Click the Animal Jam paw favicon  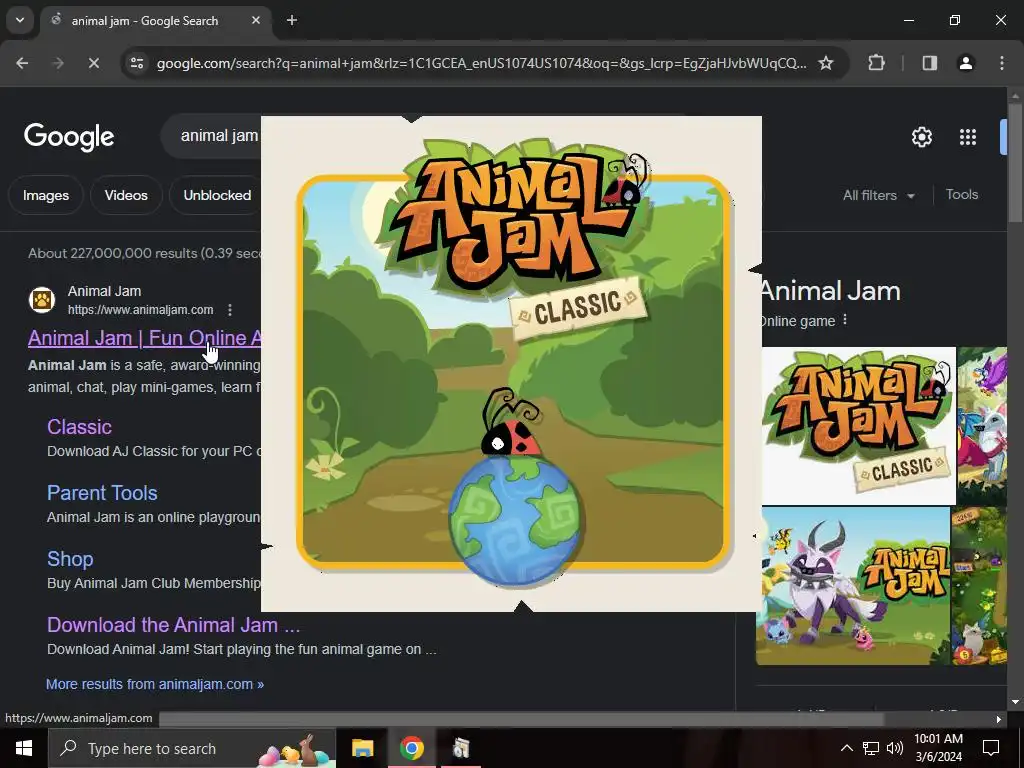coord(42,300)
